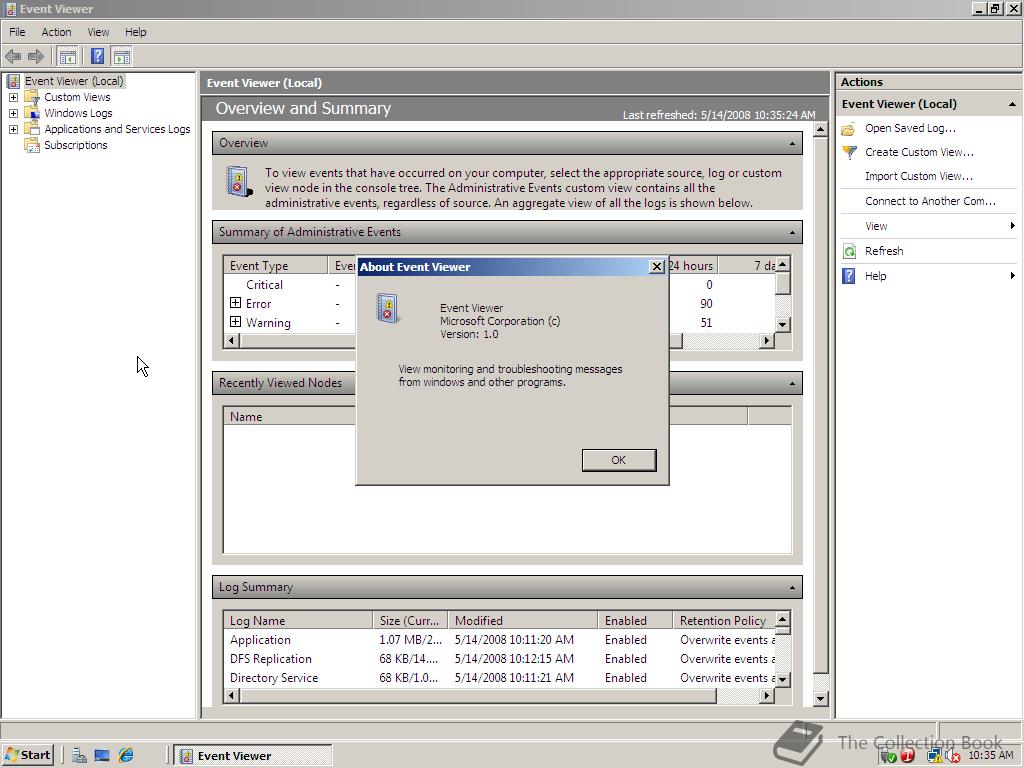Open the View menu
This screenshot has height=768, width=1024.
click(x=99, y=32)
